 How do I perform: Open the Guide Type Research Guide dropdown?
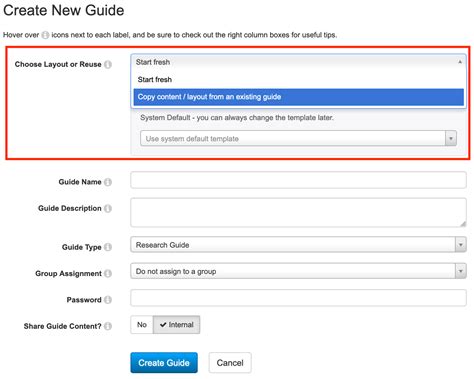coord(298,245)
